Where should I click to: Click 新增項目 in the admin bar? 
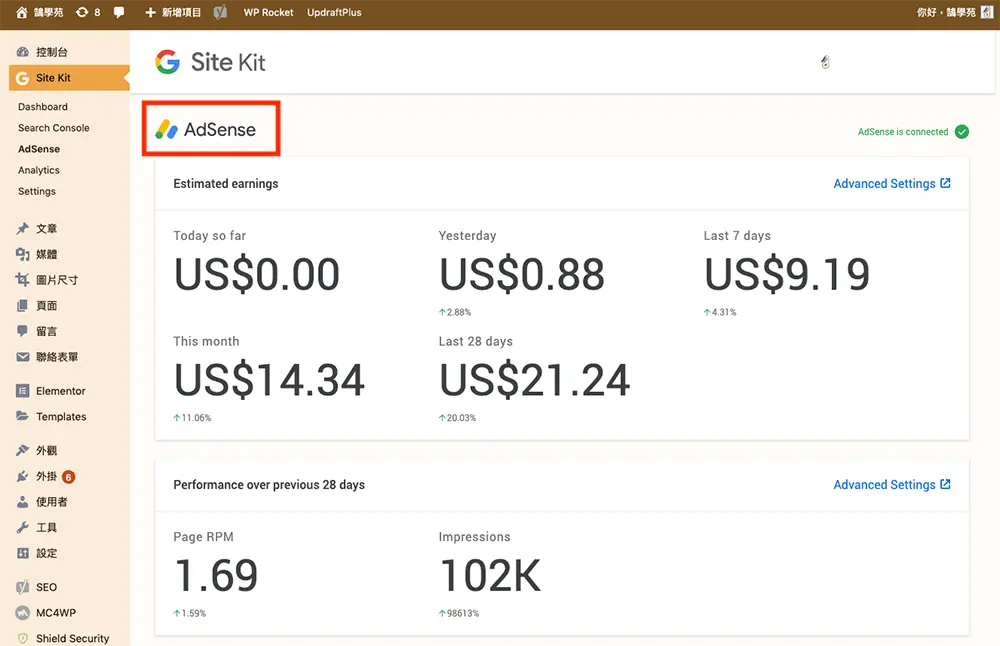tap(181, 12)
